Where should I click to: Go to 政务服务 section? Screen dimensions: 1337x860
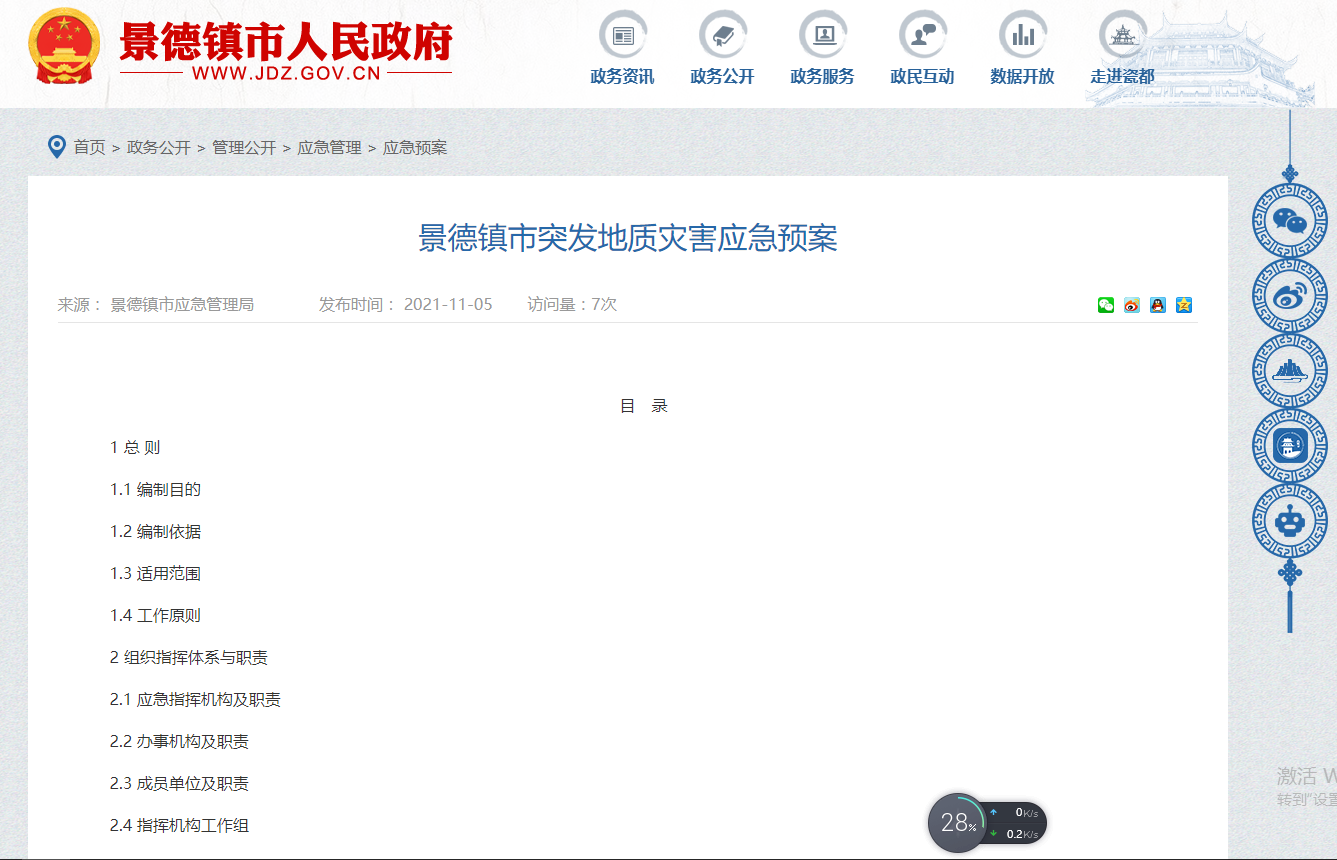[822, 50]
